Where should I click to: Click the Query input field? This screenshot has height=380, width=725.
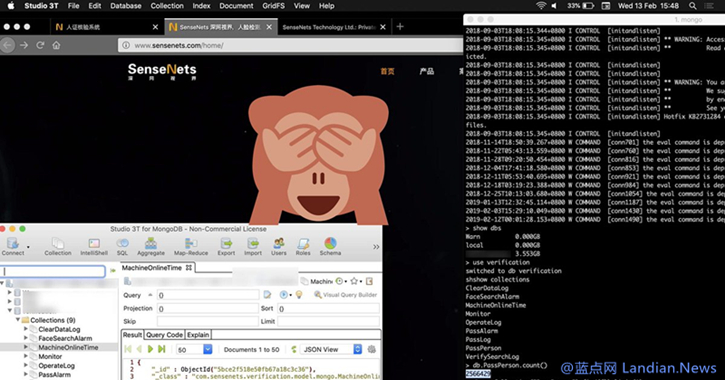pos(208,295)
